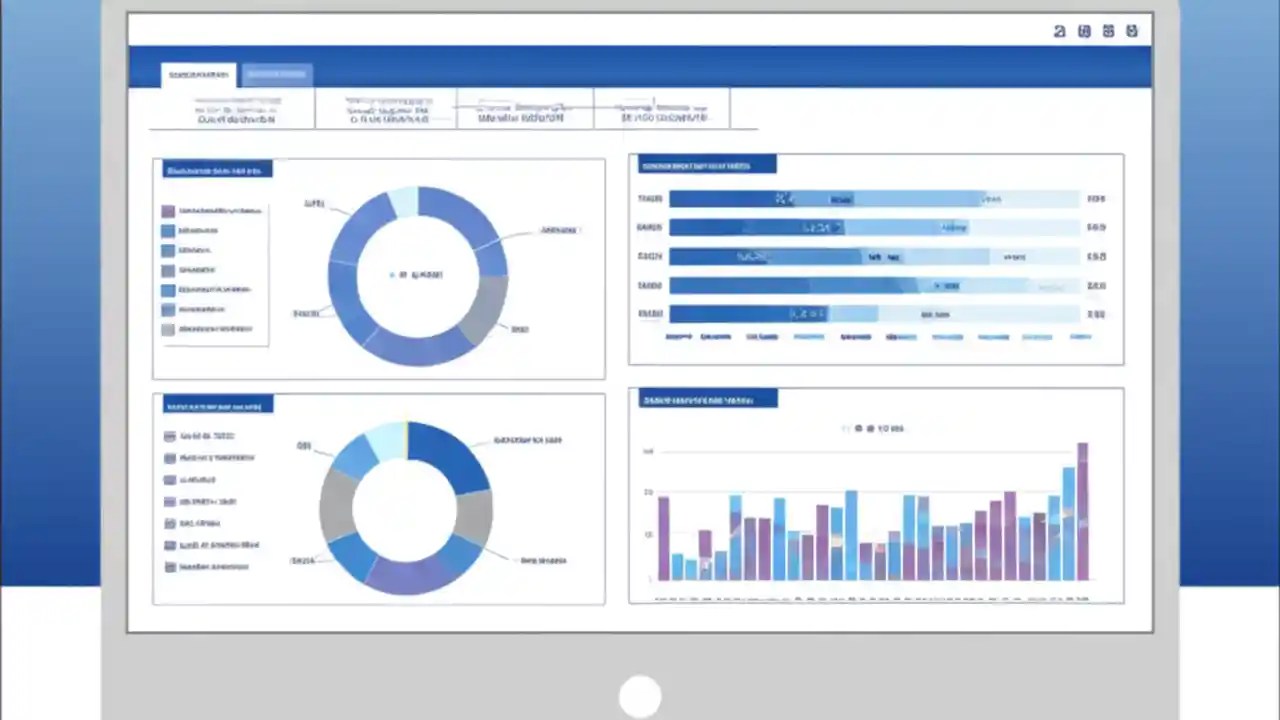Viewport: 1280px width, 720px height.
Task: Click the tallest bar in the bottom-right chart
Action: [x=1083, y=510]
